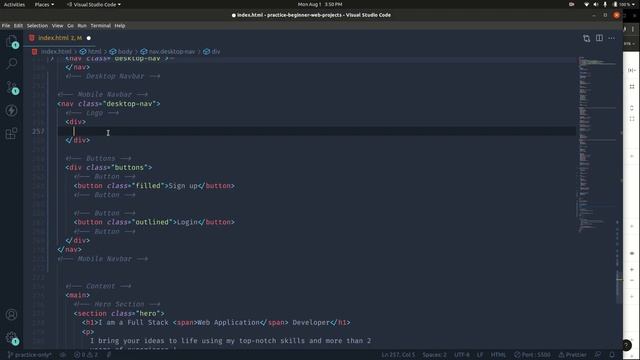Open the Explorer view in the activity bar
Image resolution: width=640 pixels, height=360 pixels.
click(x=11, y=41)
